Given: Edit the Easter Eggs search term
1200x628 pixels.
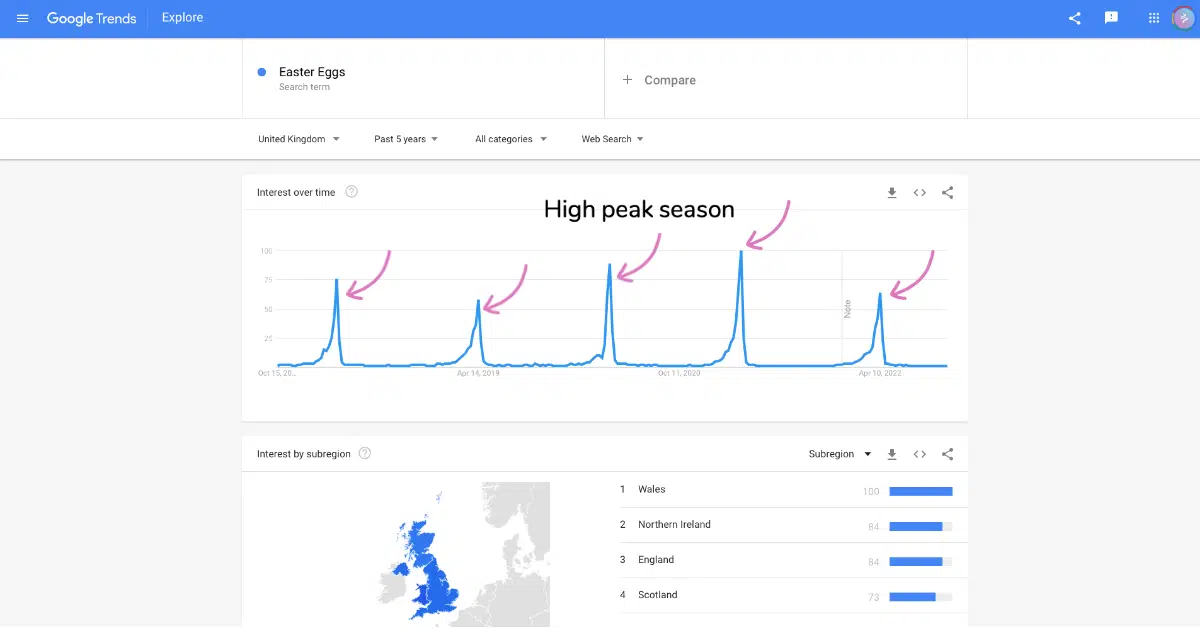Looking at the screenshot, I should (312, 73).
